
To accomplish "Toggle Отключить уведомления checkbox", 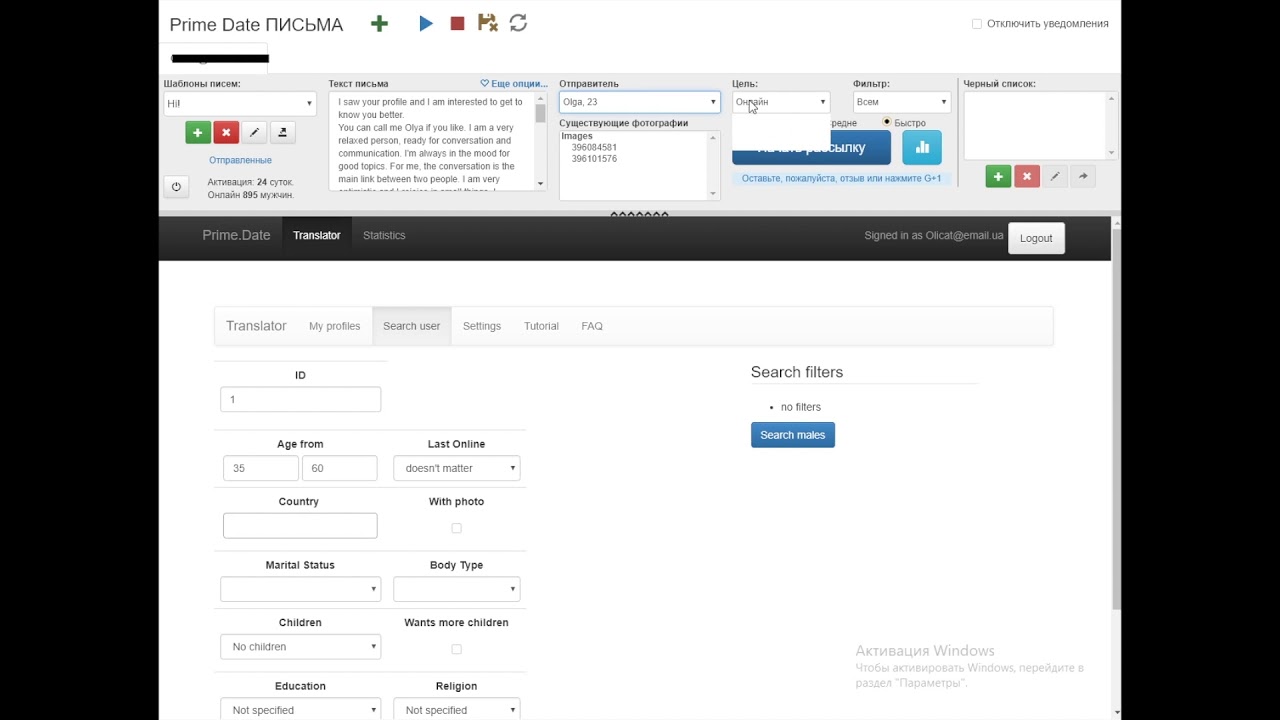I will coord(977,24).
